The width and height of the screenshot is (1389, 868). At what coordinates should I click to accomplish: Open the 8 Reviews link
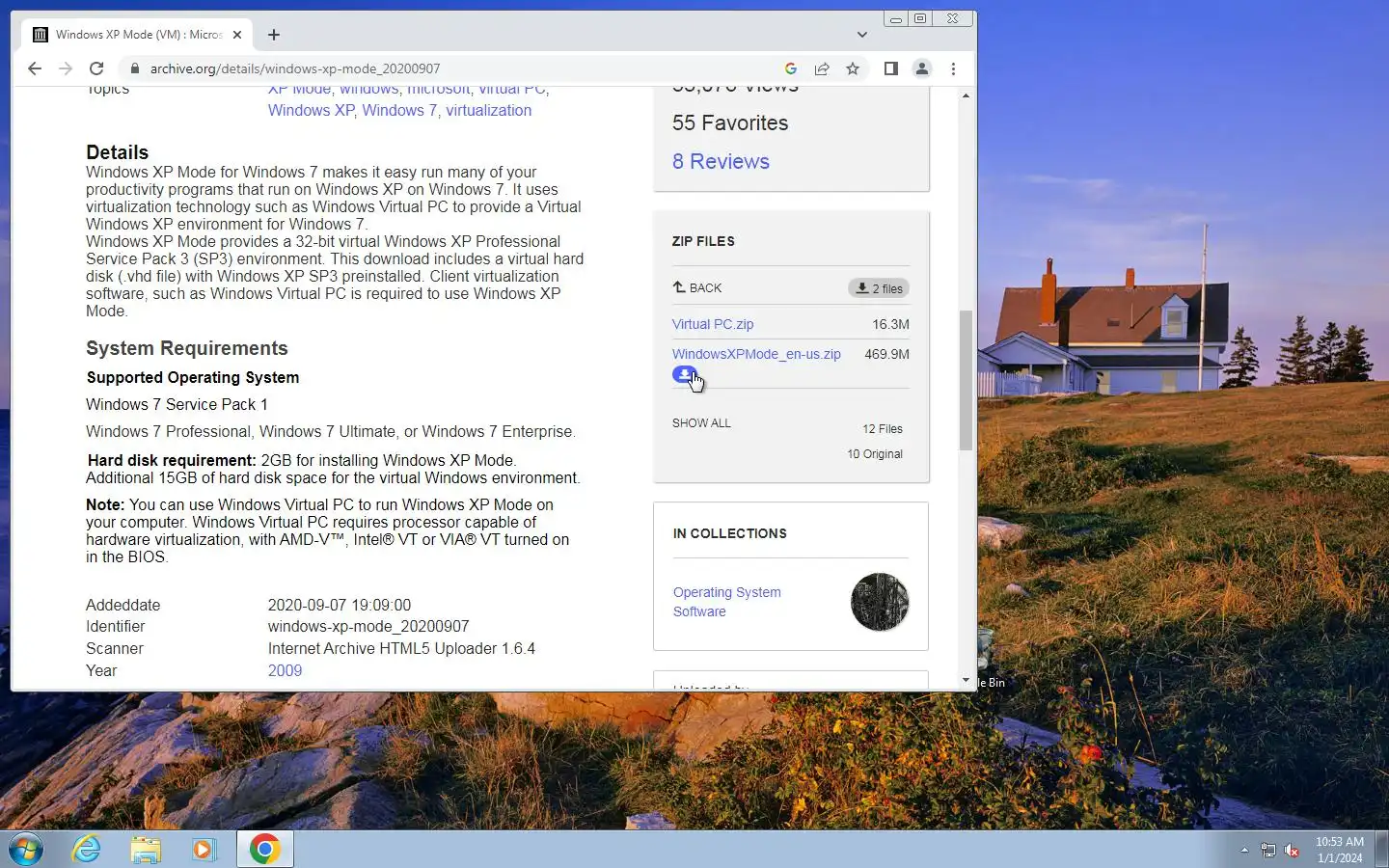pos(721,161)
